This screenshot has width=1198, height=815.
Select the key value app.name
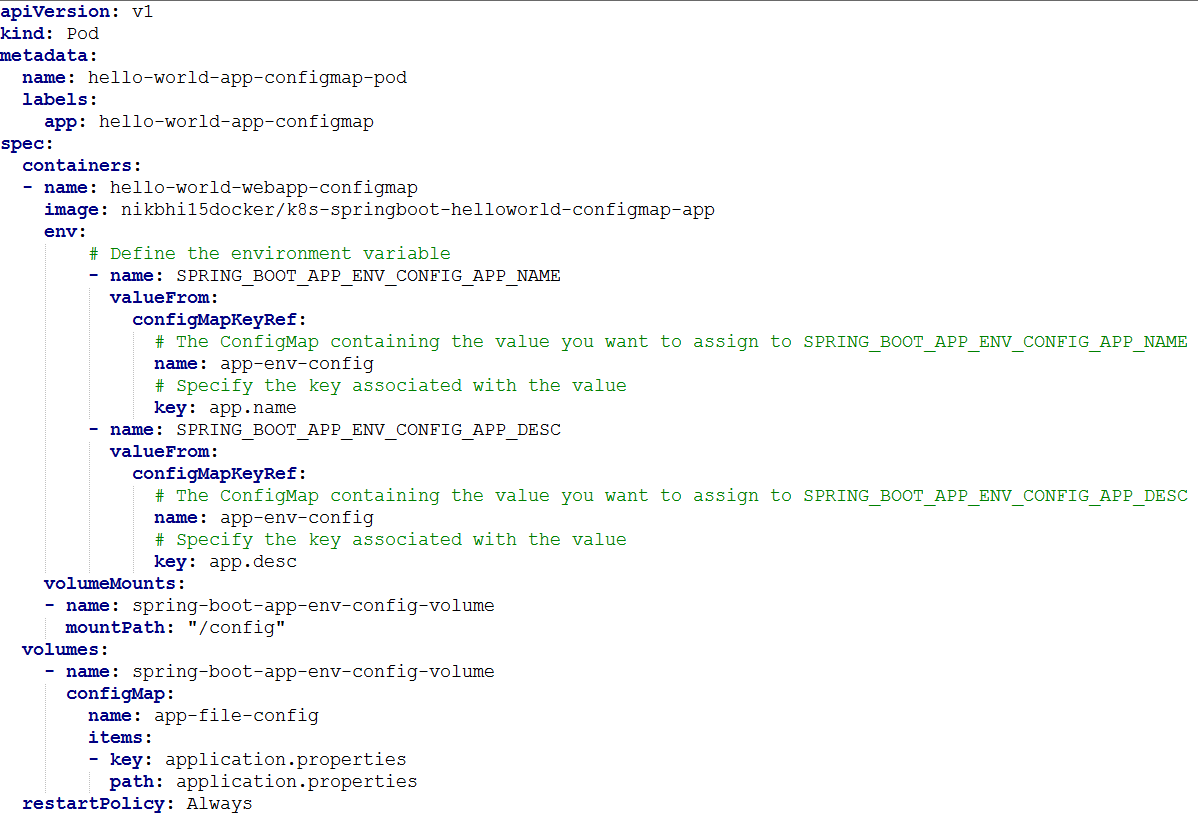click(253, 408)
